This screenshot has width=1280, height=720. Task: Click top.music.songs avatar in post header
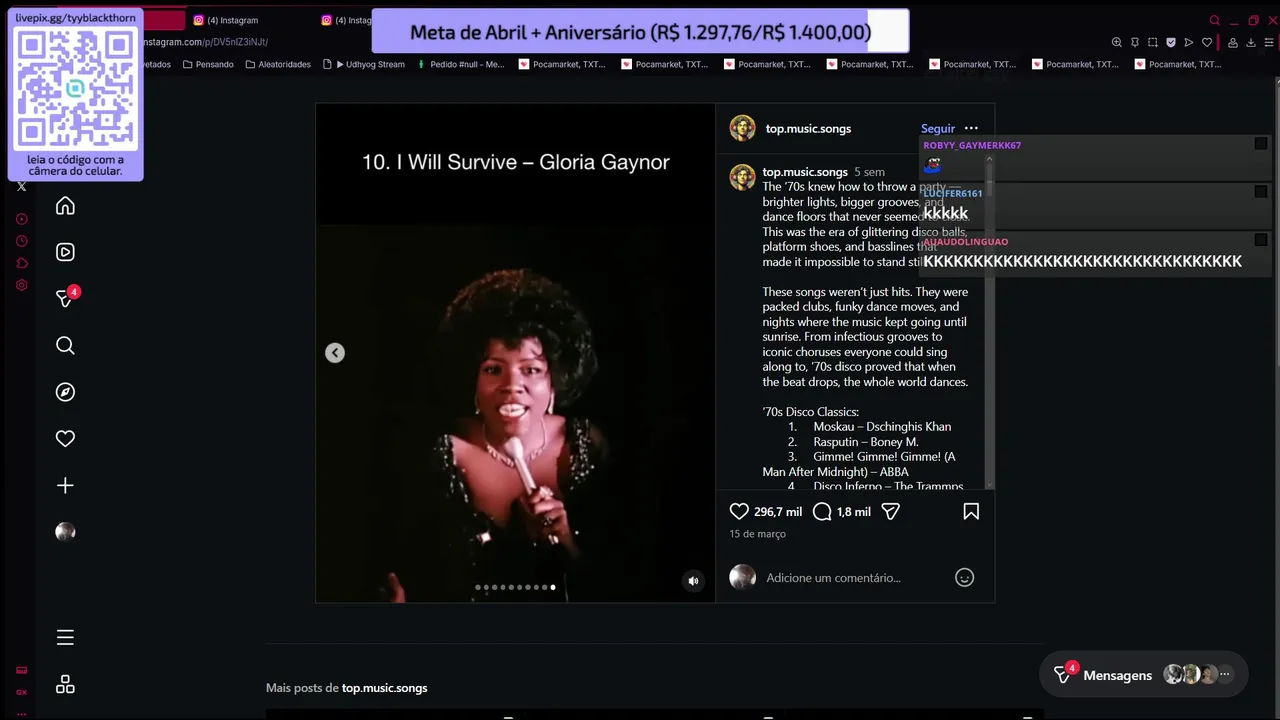(x=742, y=128)
